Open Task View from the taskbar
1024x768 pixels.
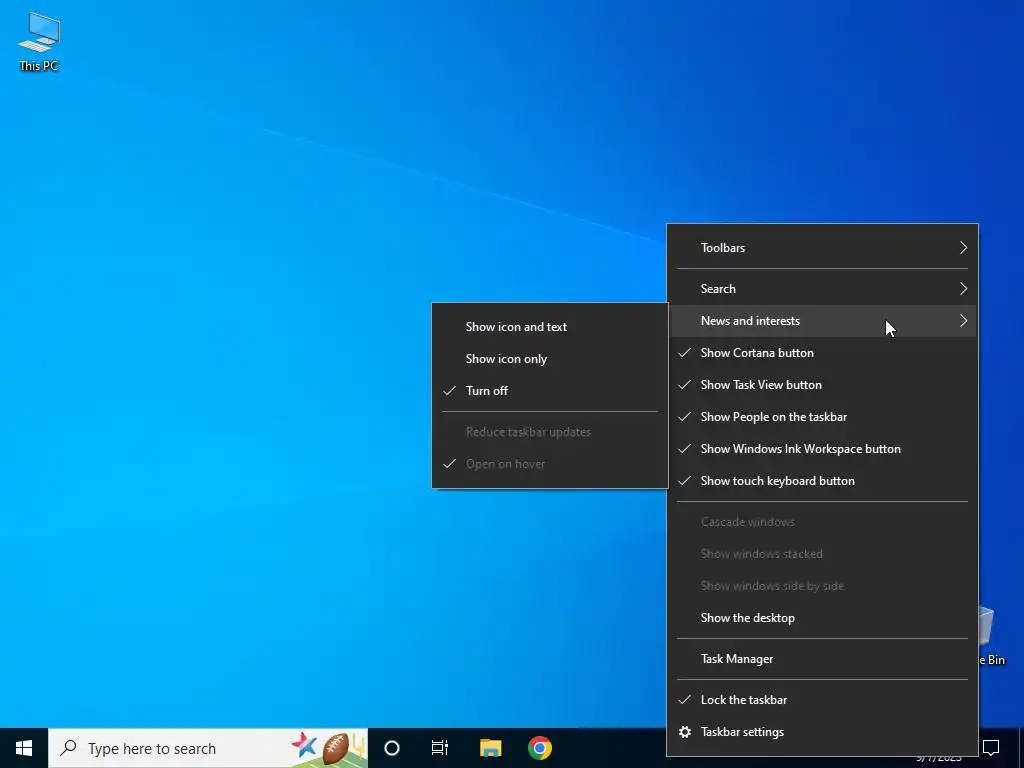coord(440,748)
